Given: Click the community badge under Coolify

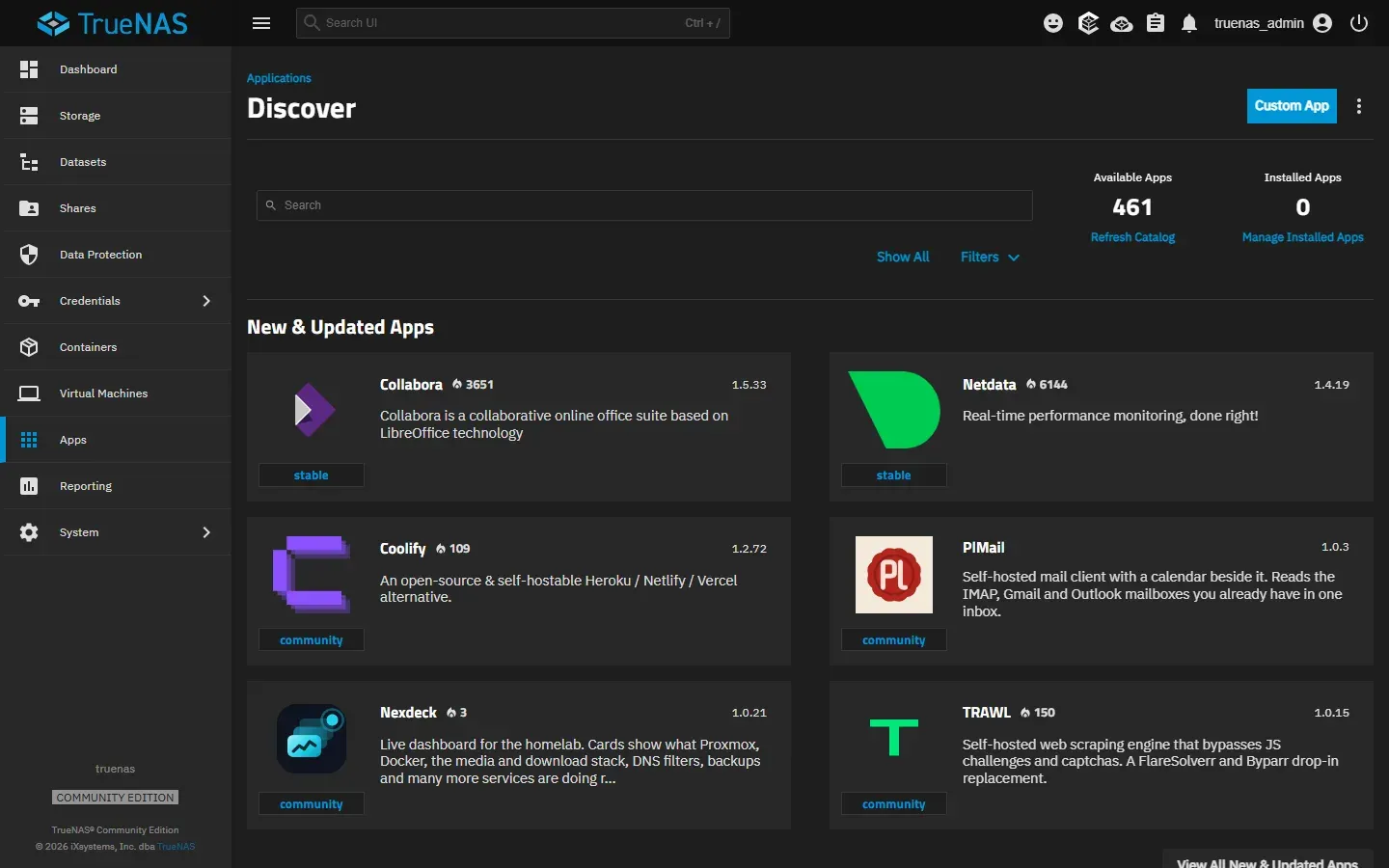Looking at the screenshot, I should tap(312, 640).
